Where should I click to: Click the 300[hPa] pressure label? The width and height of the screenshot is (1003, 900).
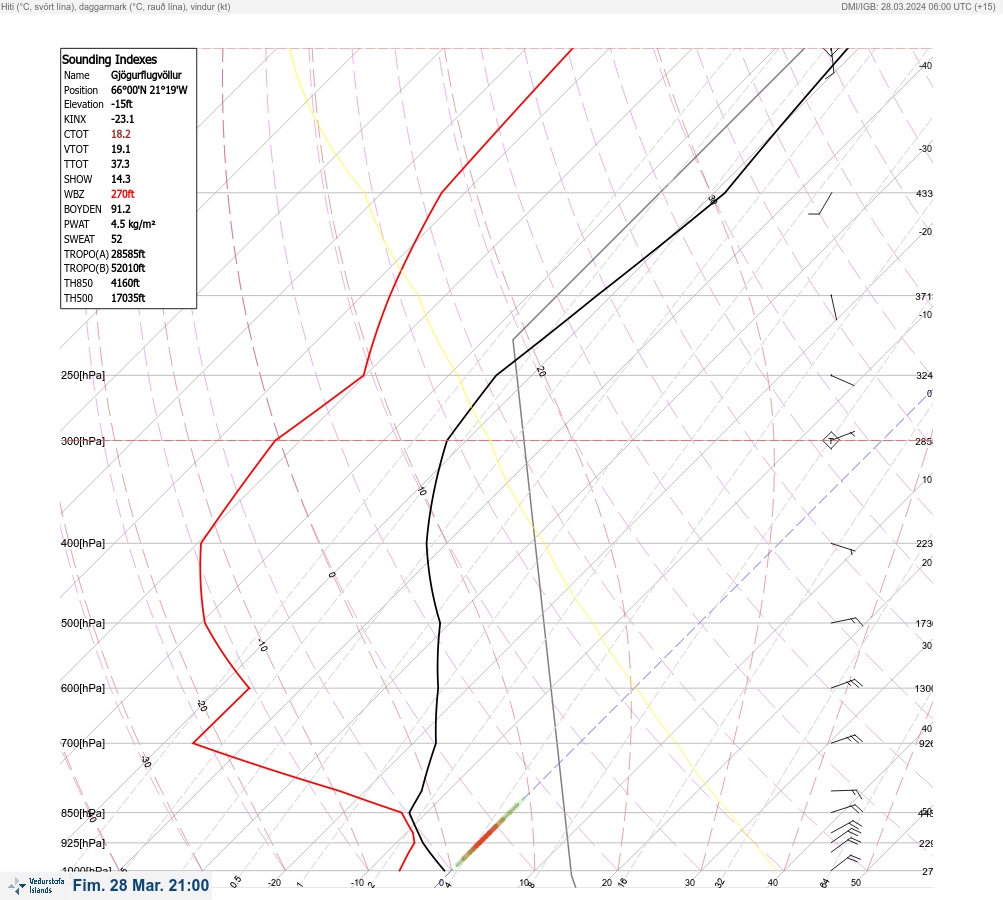point(83,441)
